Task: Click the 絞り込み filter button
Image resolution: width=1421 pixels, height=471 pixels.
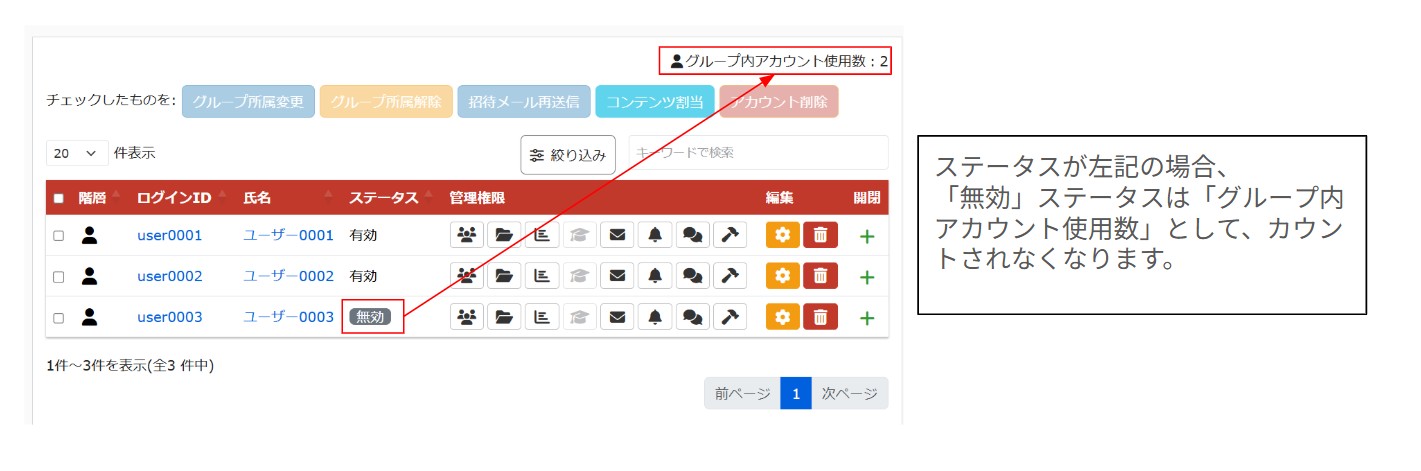Action: [x=567, y=155]
